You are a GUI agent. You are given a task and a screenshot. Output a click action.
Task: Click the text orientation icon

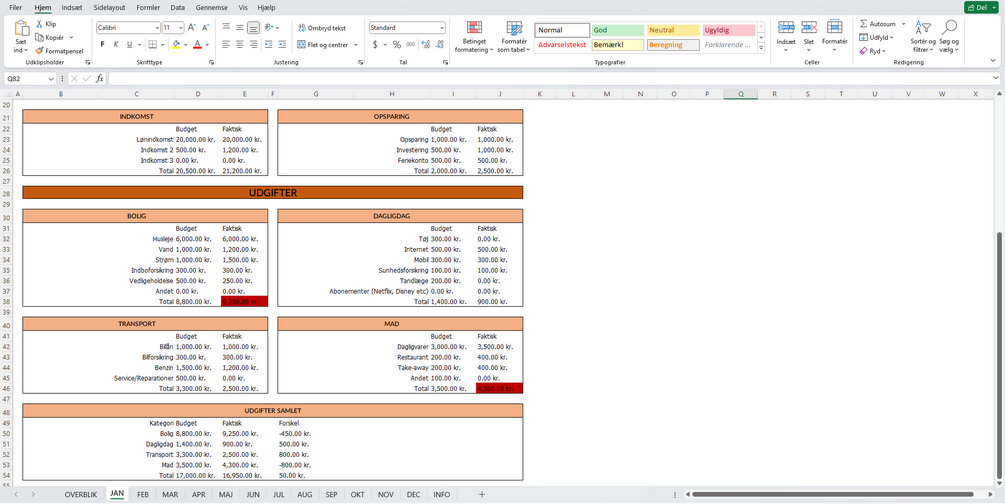tap(269, 28)
